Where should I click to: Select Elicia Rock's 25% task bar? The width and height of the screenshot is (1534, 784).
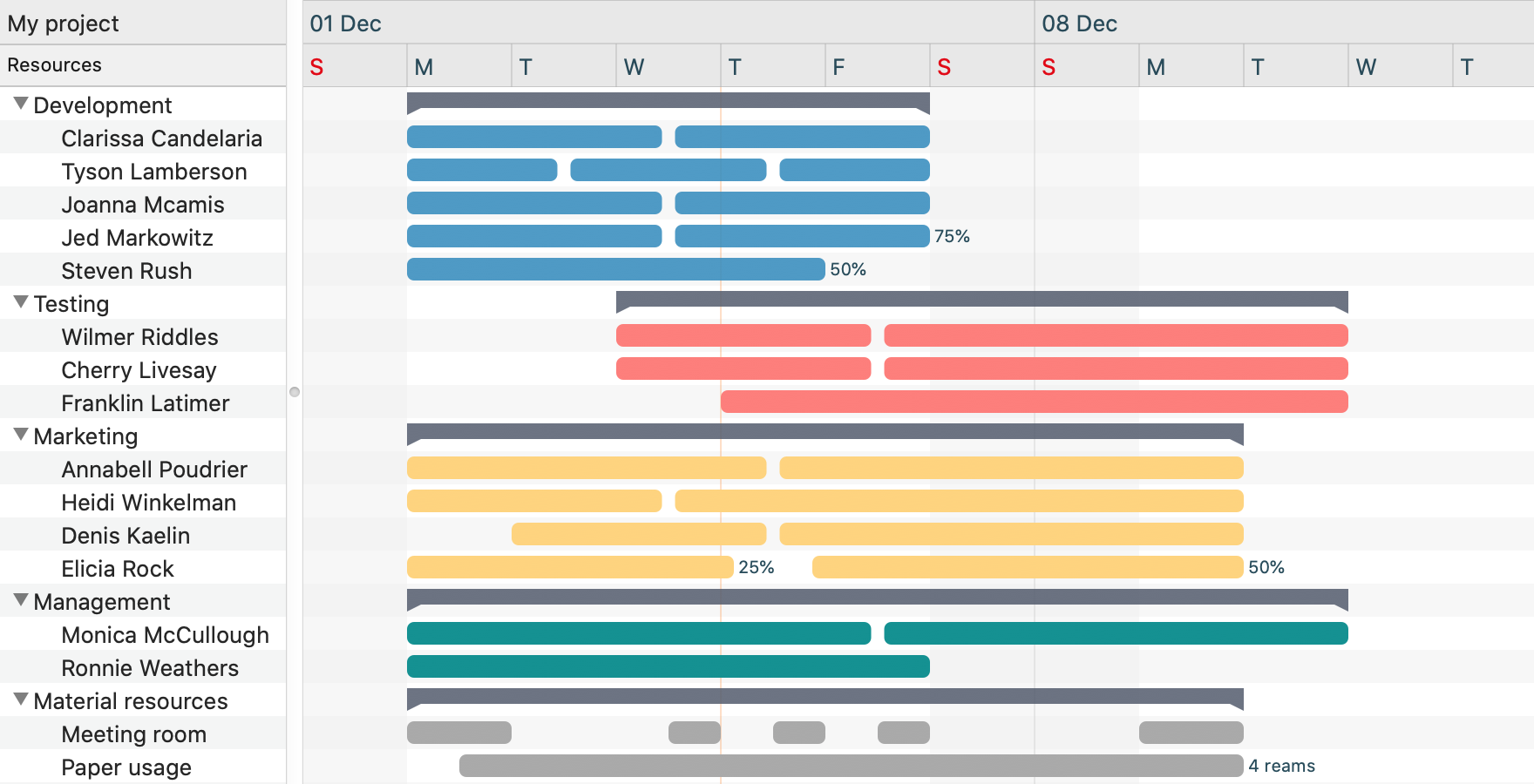(570, 567)
